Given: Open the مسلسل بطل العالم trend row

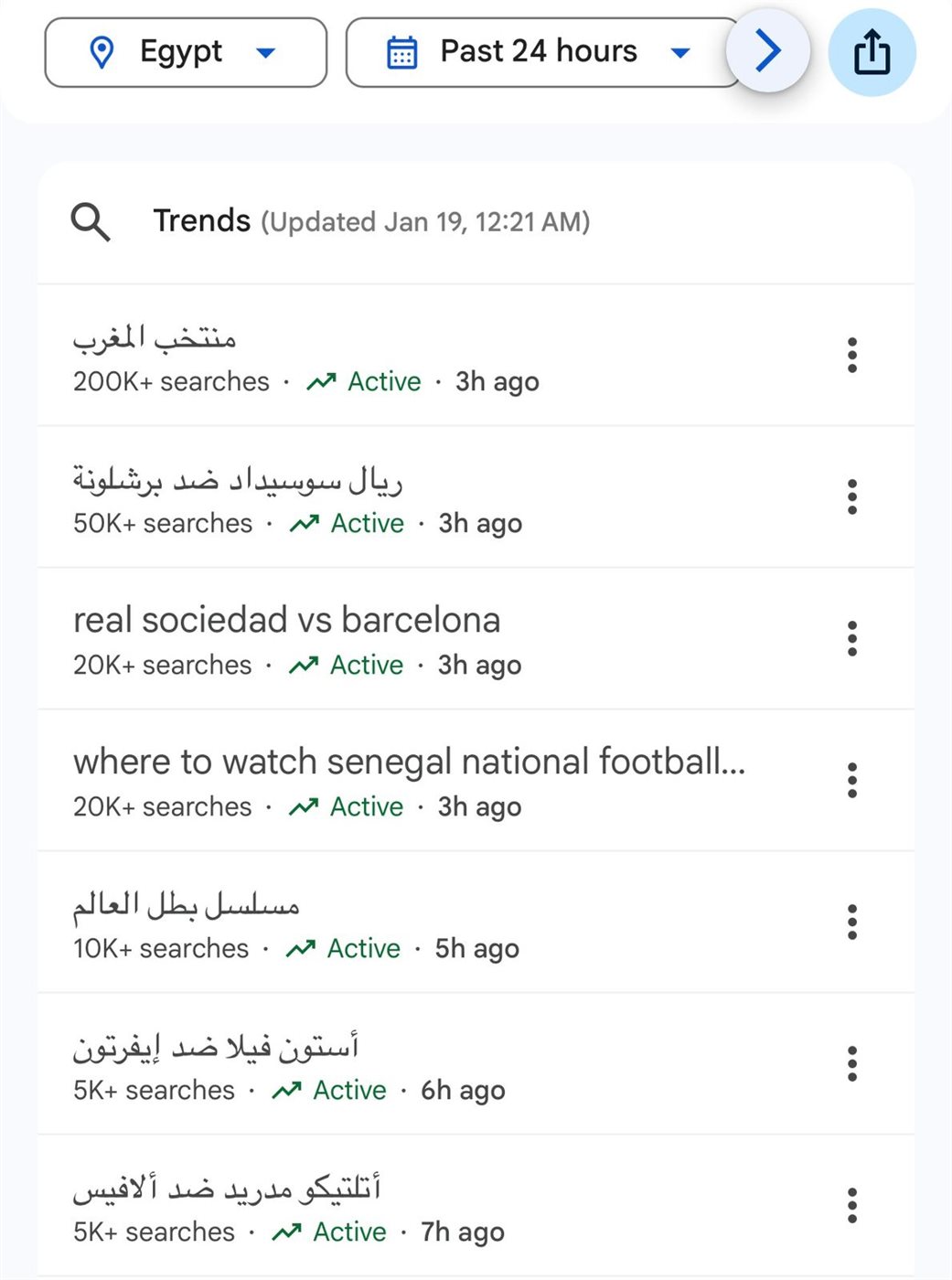Looking at the screenshot, I should (187, 905).
